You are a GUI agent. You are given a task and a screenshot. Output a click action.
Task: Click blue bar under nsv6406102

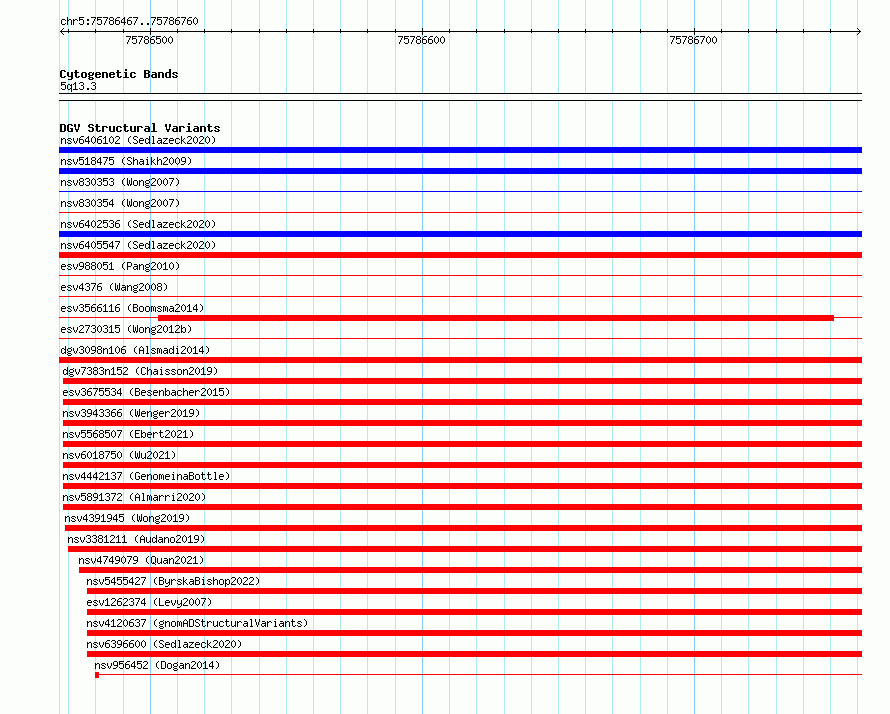460,150
